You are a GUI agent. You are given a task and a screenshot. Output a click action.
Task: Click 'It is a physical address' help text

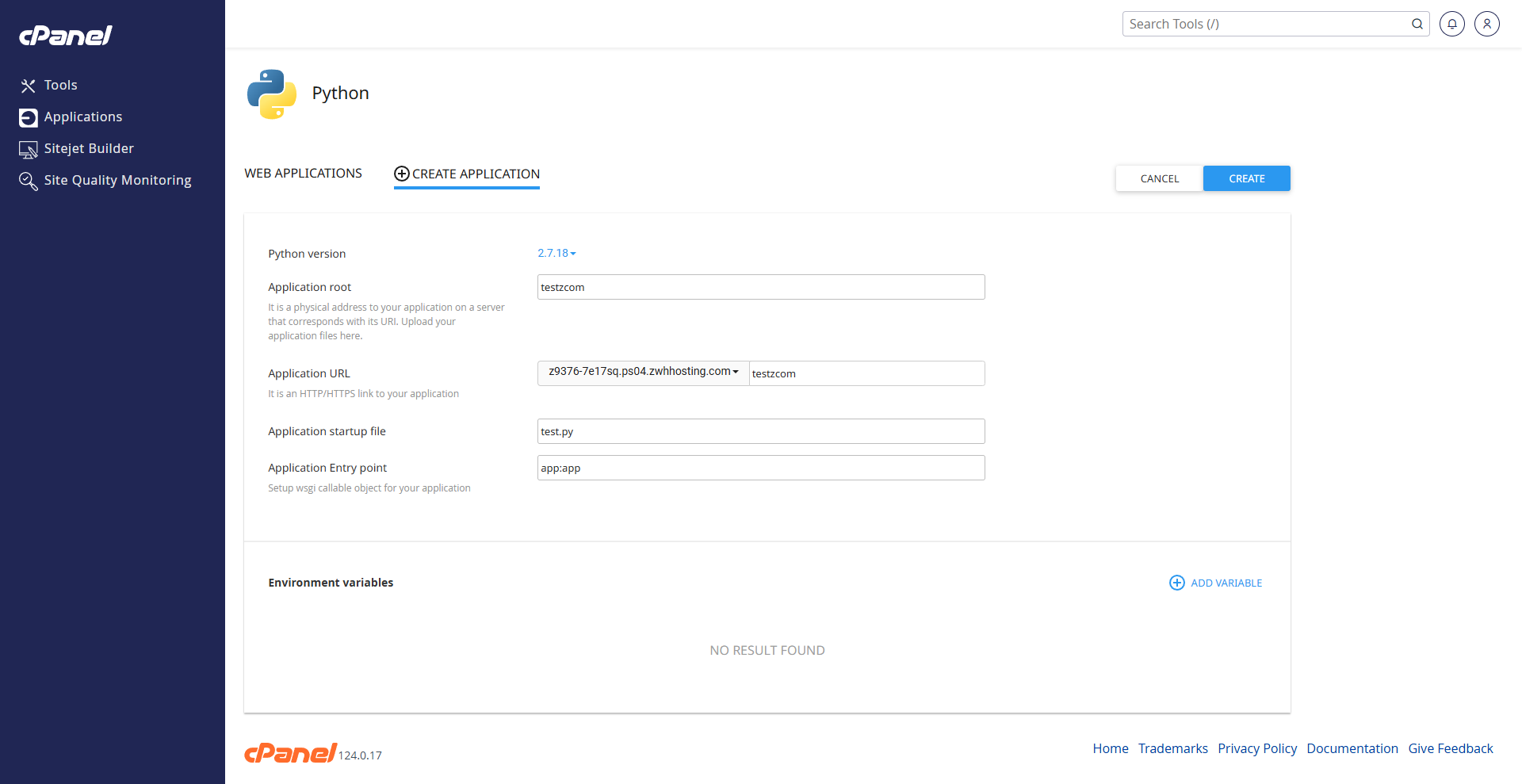386,322
